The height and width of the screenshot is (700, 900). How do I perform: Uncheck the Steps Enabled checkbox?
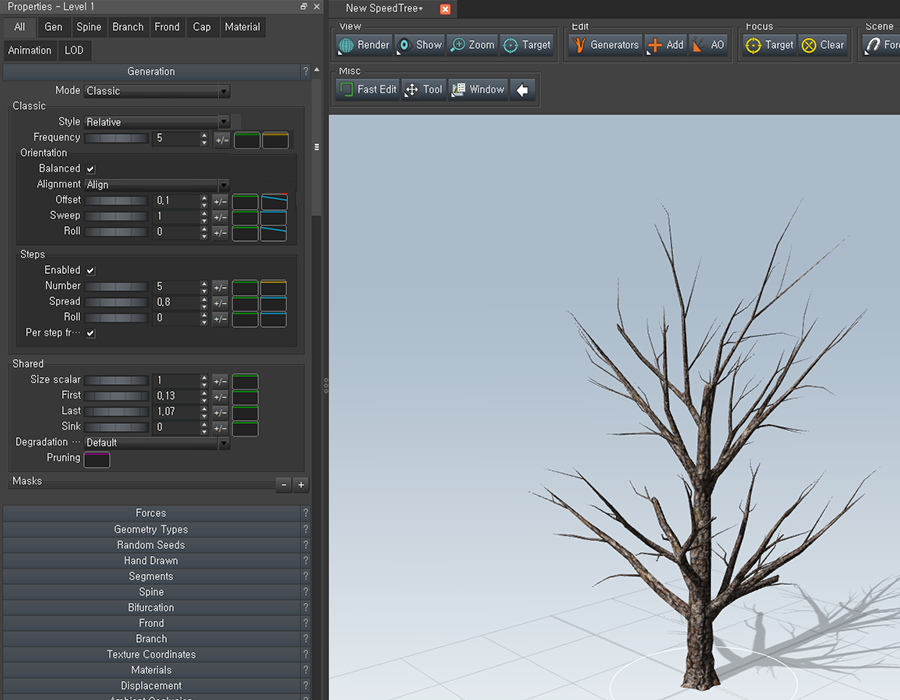(x=91, y=270)
